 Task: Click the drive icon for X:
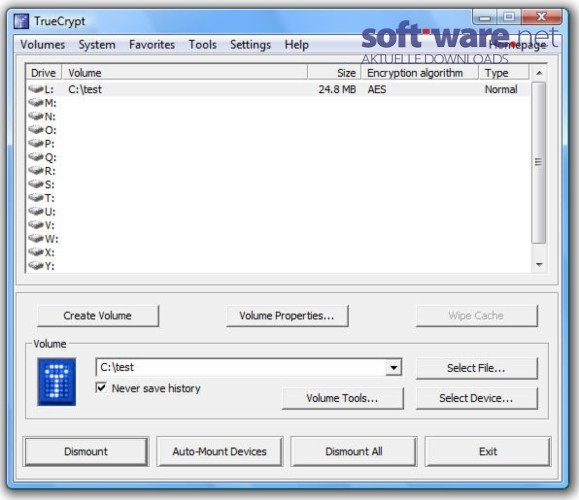pos(36,252)
